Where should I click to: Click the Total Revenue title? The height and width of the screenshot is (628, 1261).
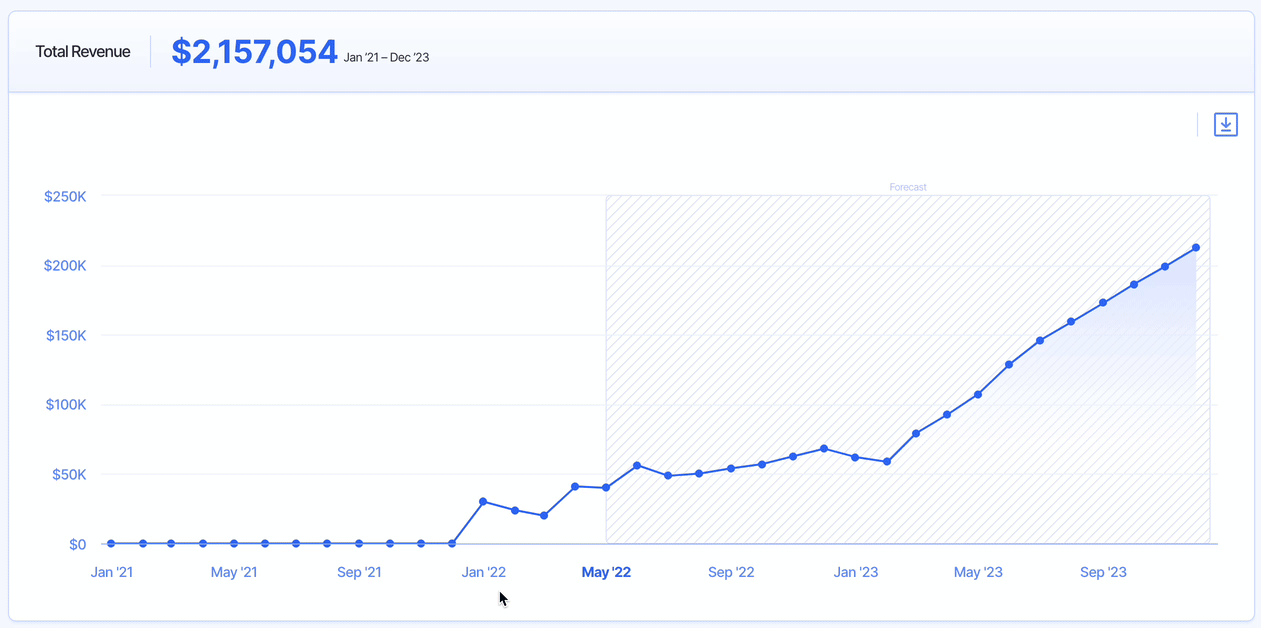click(83, 52)
